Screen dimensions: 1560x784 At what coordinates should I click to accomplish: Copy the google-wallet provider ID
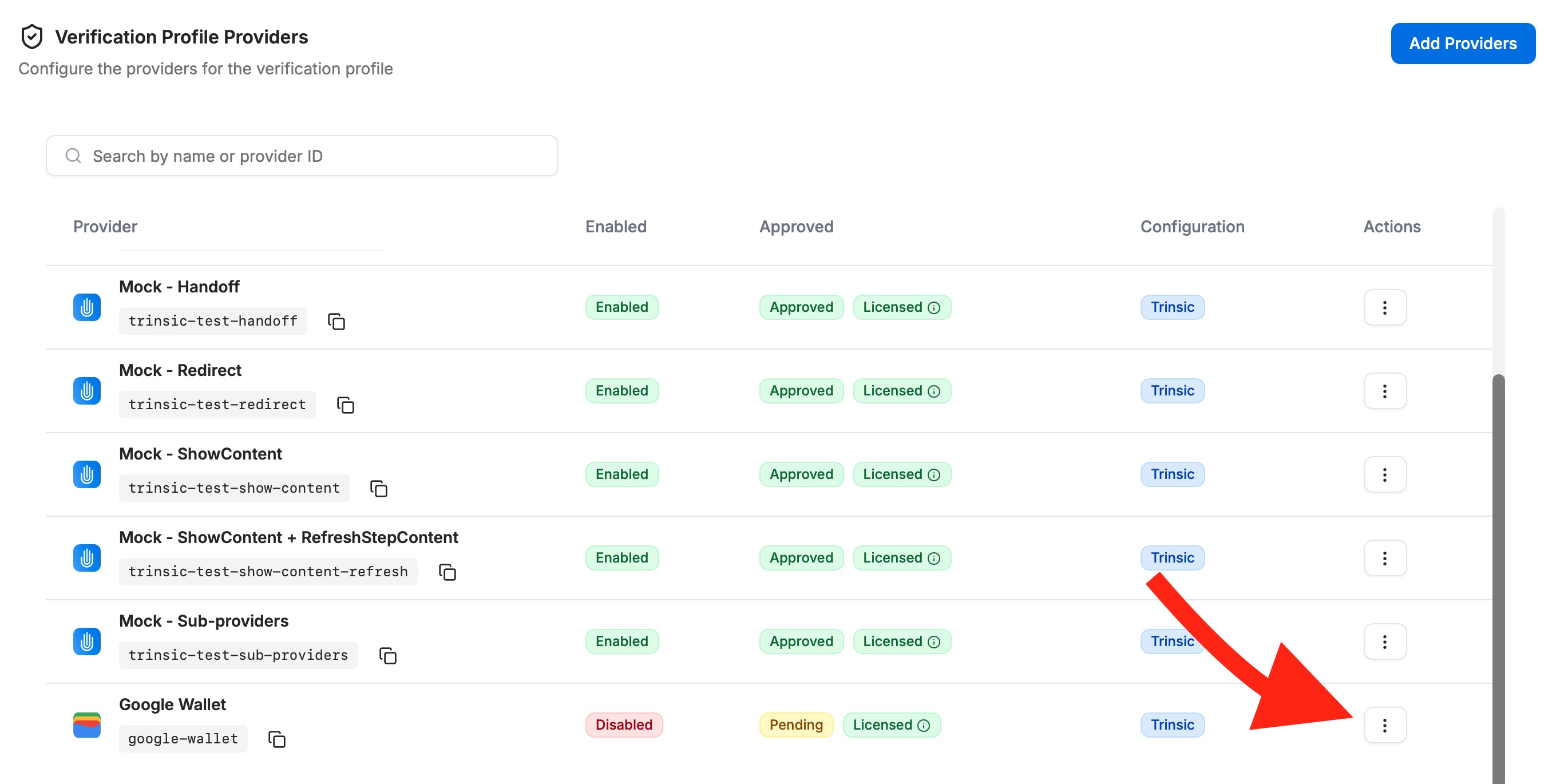click(x=277, y=739)
